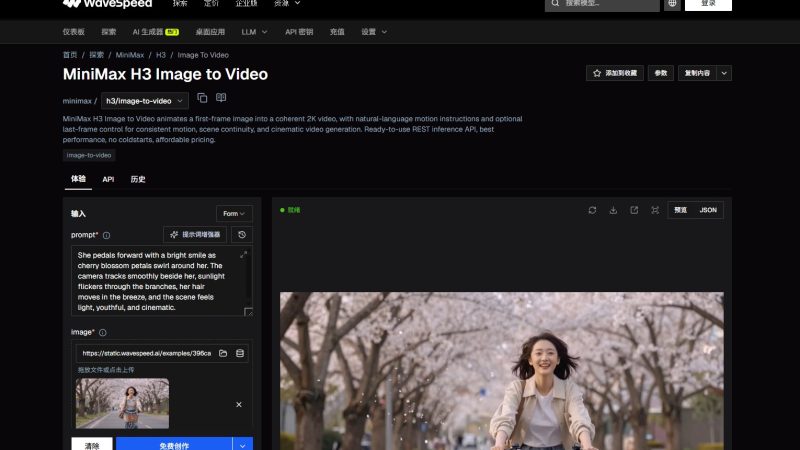Click the output video preview image

[502, 371]
